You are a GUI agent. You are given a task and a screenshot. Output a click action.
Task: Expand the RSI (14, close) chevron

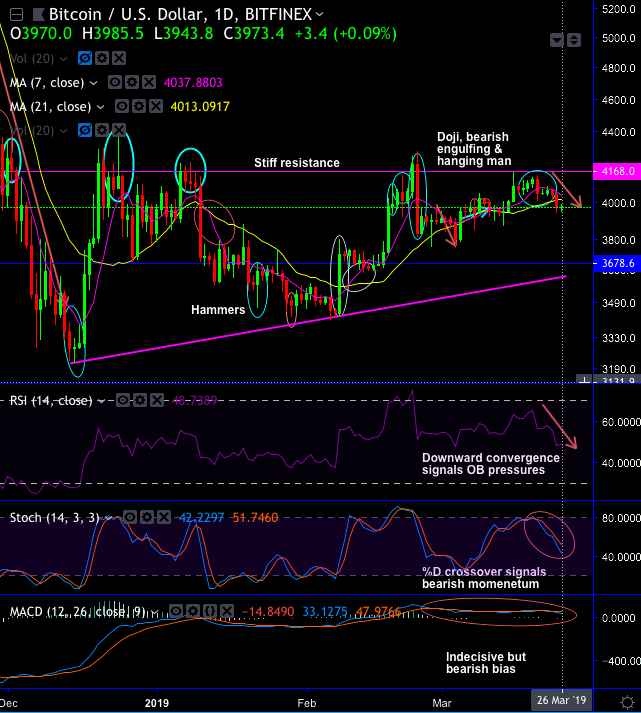click(101, 401)
